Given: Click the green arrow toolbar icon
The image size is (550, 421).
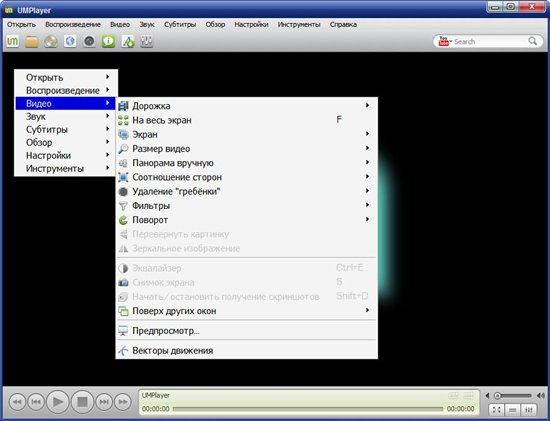Looking at the screenshot, I should point(128,42).
